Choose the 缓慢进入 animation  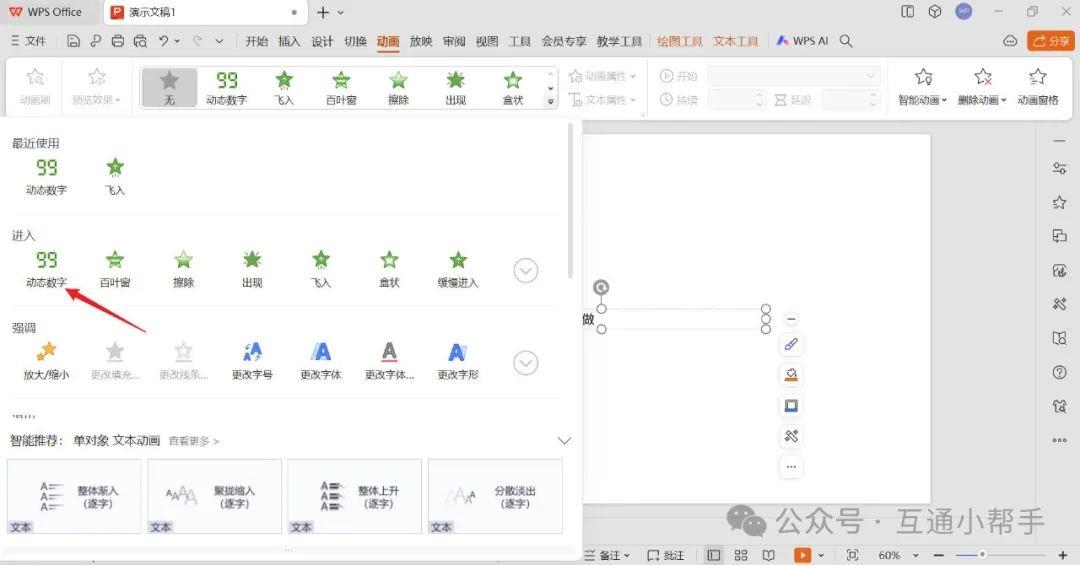tap(458, 269)
